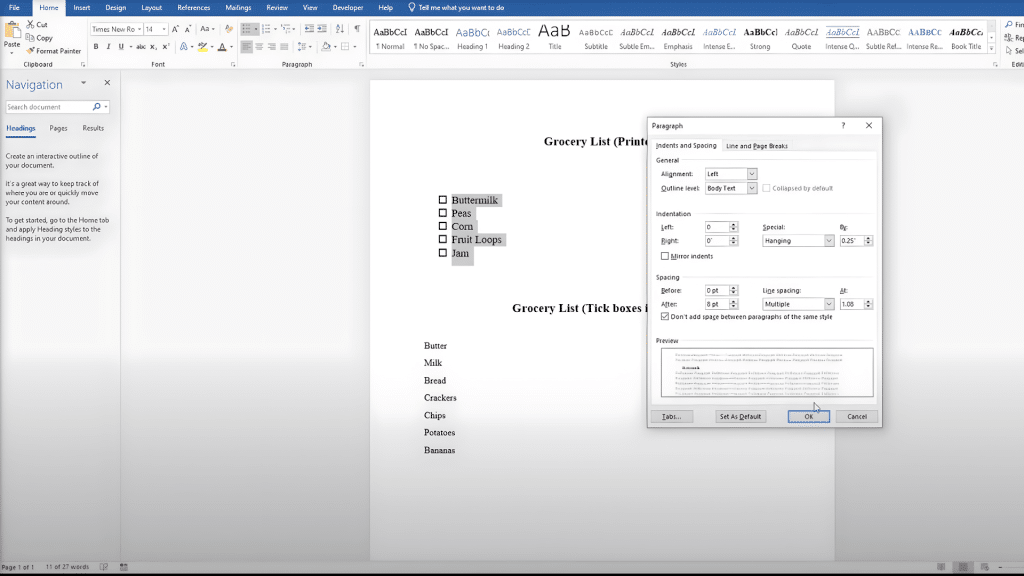Click the Bullets list icon
This screenshot has height=576, width=1024.
tap(248, 29)
